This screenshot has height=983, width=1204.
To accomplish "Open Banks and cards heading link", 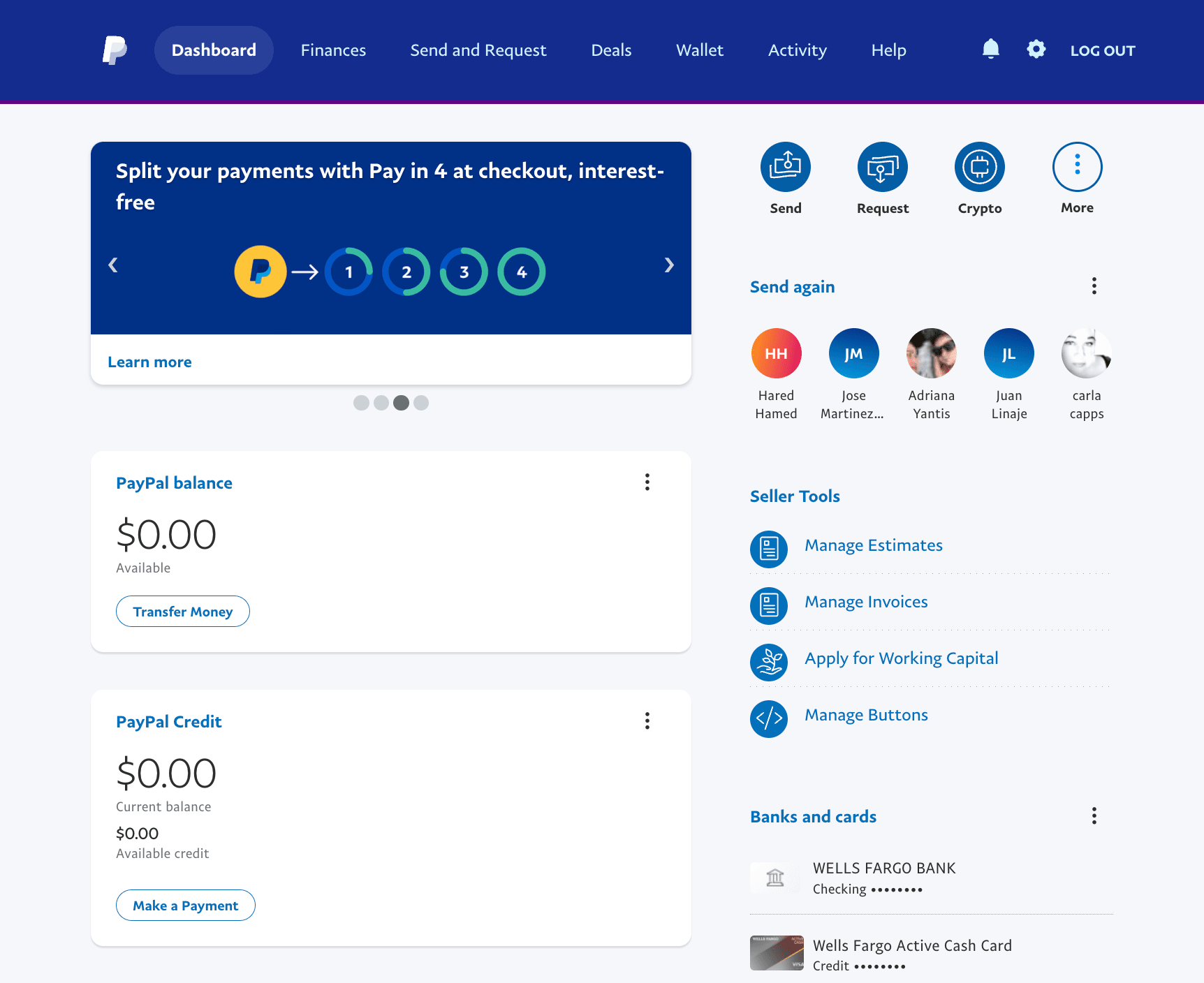I will coord(813,817).
